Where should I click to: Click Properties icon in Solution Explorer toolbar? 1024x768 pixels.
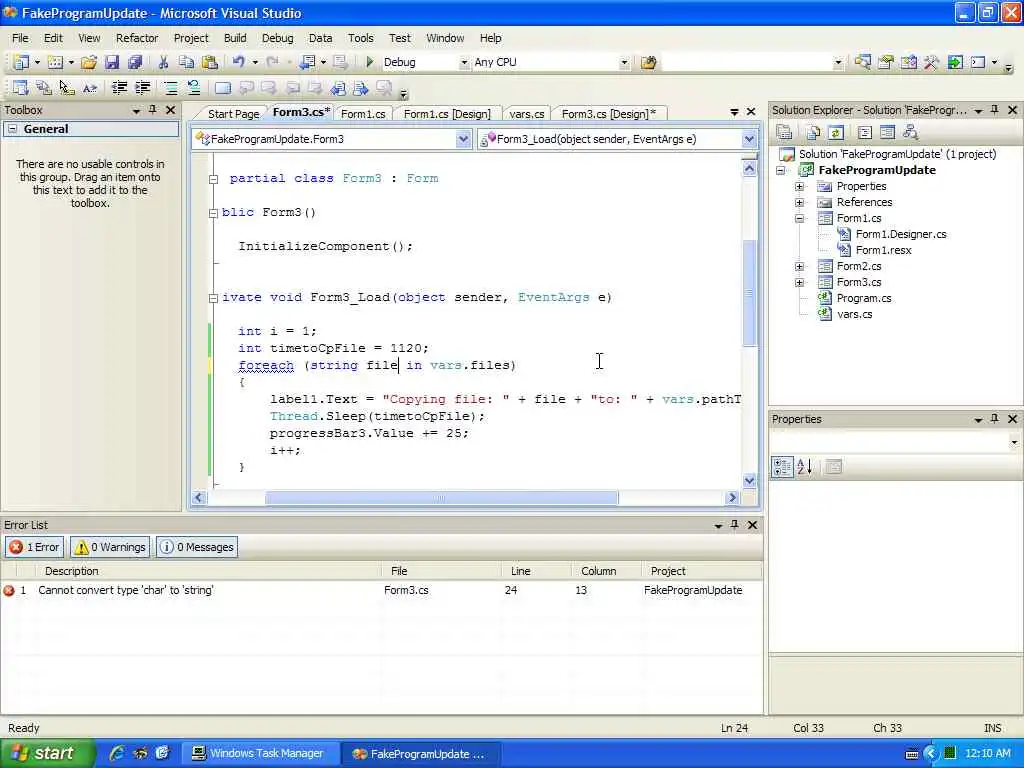(x=784, y=133)
